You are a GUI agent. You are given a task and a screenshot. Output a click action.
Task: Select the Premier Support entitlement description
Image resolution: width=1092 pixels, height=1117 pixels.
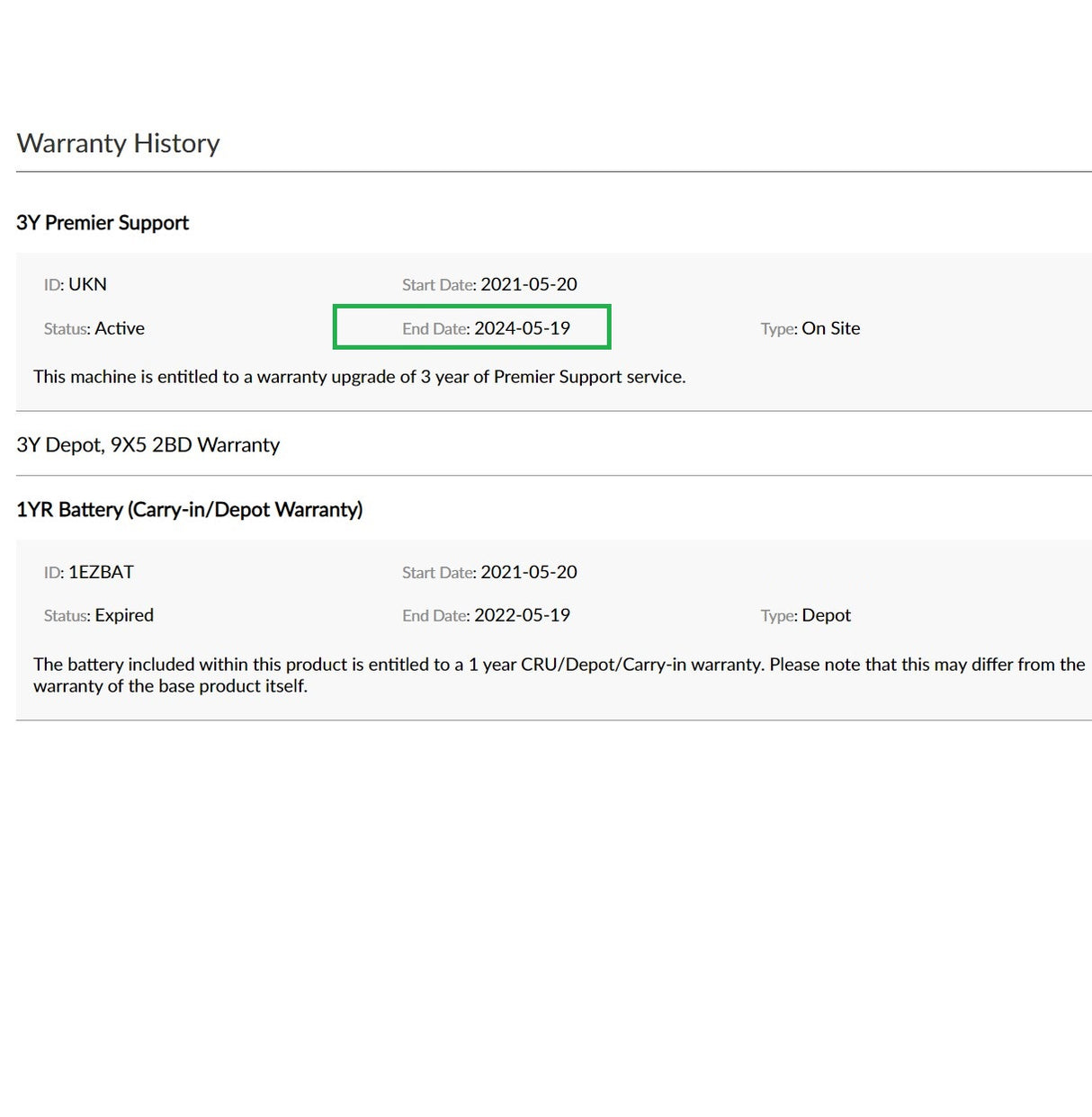[360, 377]
